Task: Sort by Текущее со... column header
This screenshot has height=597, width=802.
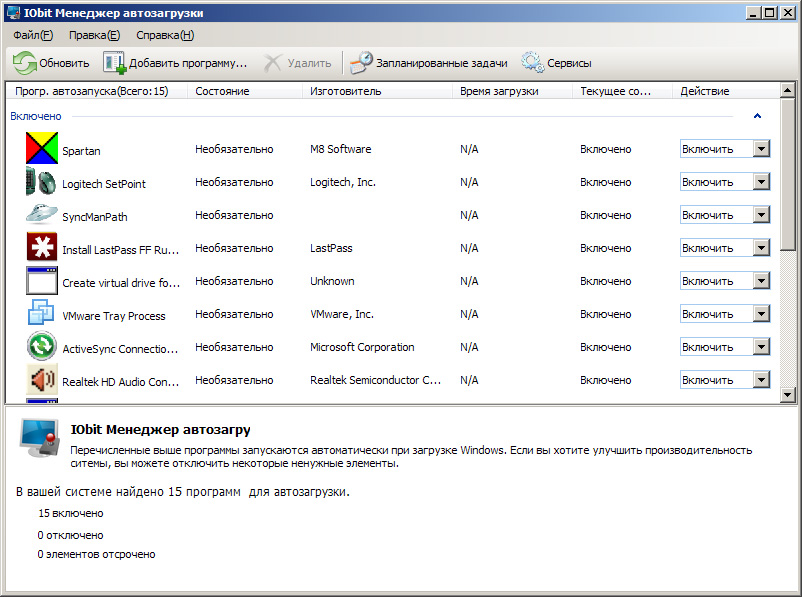Action: pos(622,91)
